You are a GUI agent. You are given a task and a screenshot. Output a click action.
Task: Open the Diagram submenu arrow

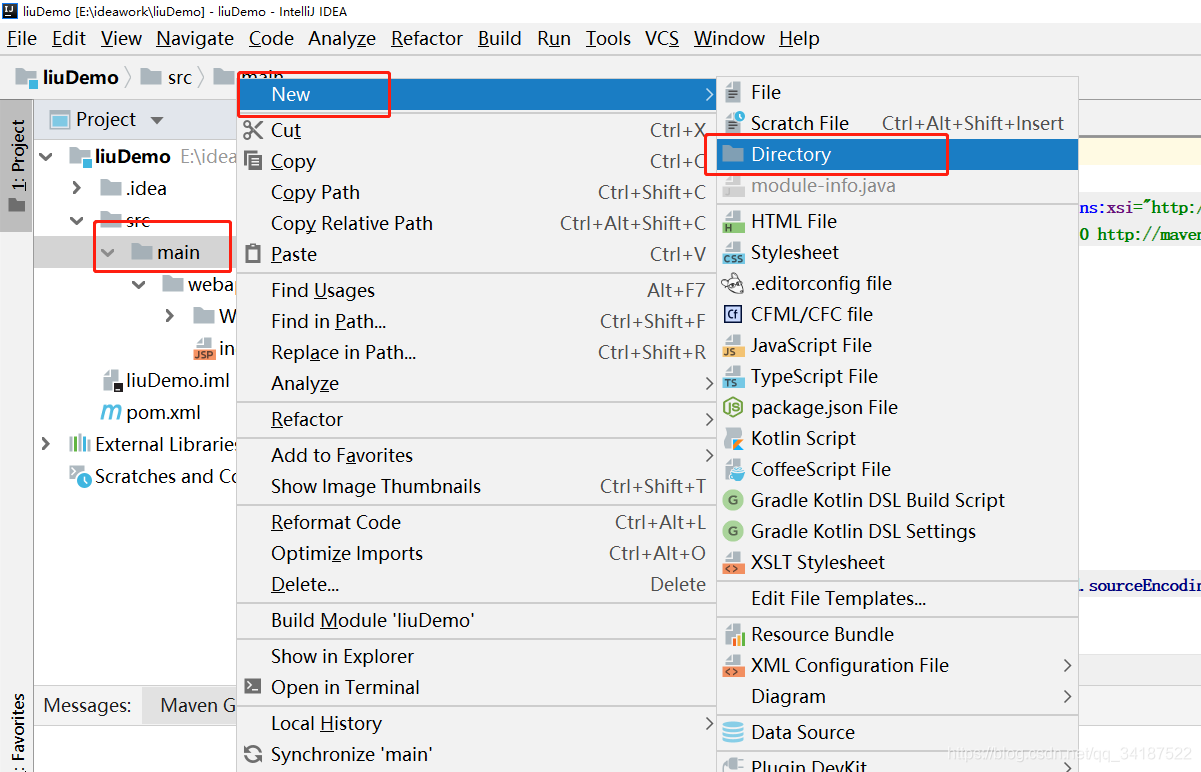[x=1067, y=696]
